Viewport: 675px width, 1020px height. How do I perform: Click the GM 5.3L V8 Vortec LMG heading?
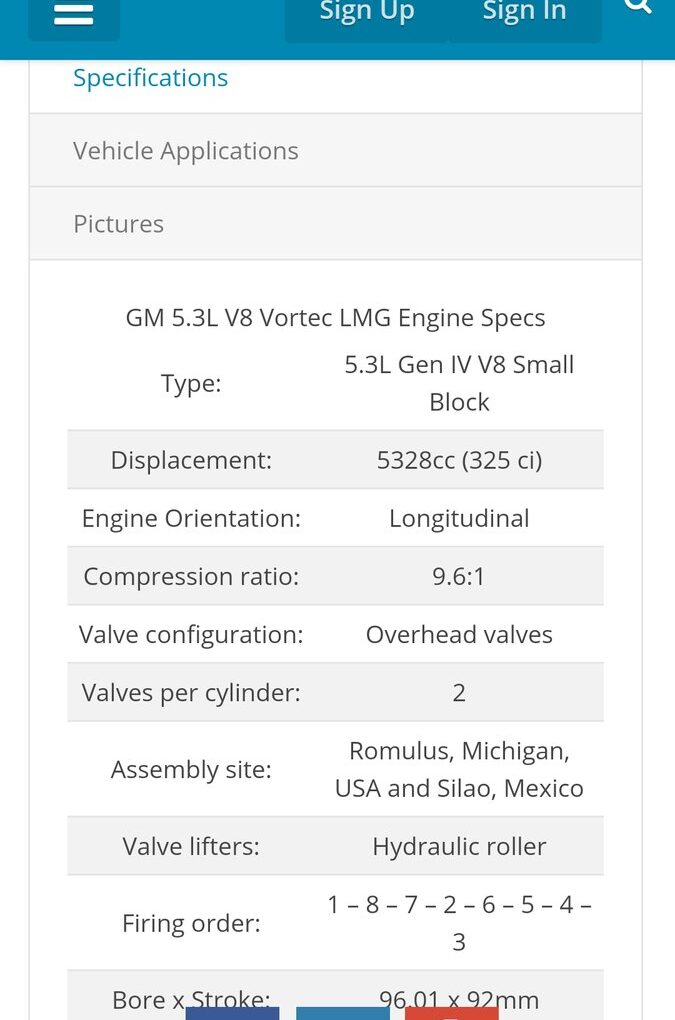335,317
